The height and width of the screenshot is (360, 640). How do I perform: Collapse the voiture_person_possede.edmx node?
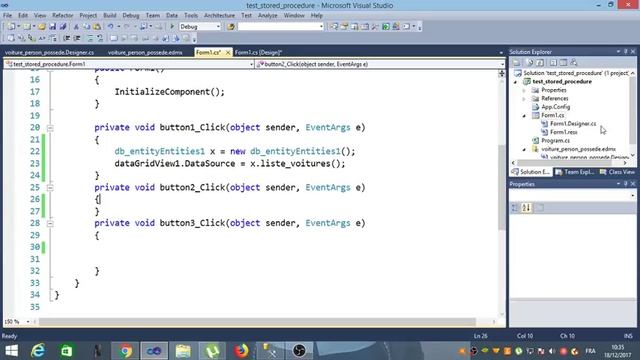pos(524,150)
